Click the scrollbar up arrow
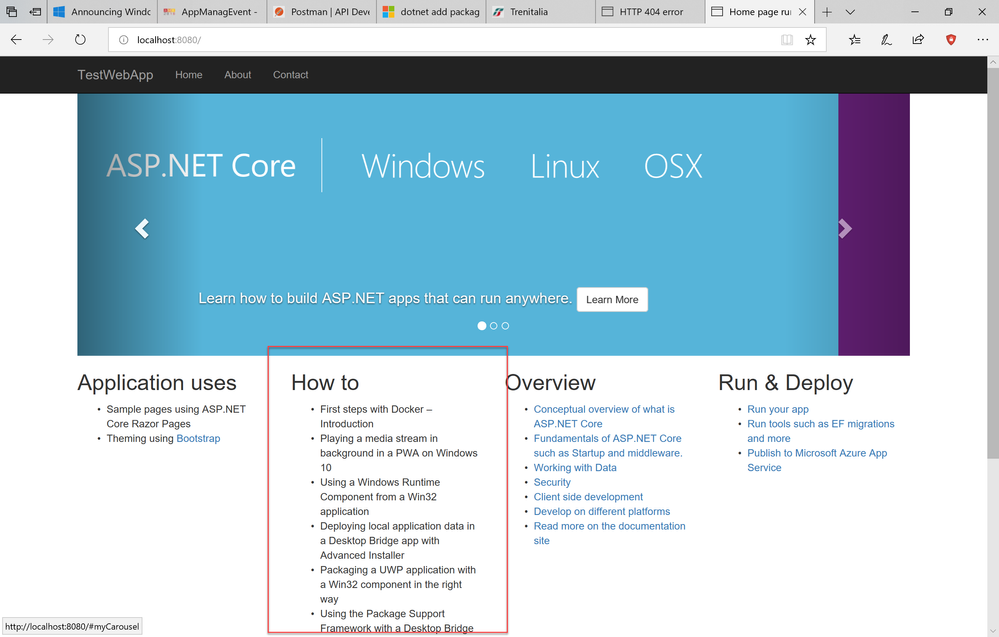 coord(993,62)
